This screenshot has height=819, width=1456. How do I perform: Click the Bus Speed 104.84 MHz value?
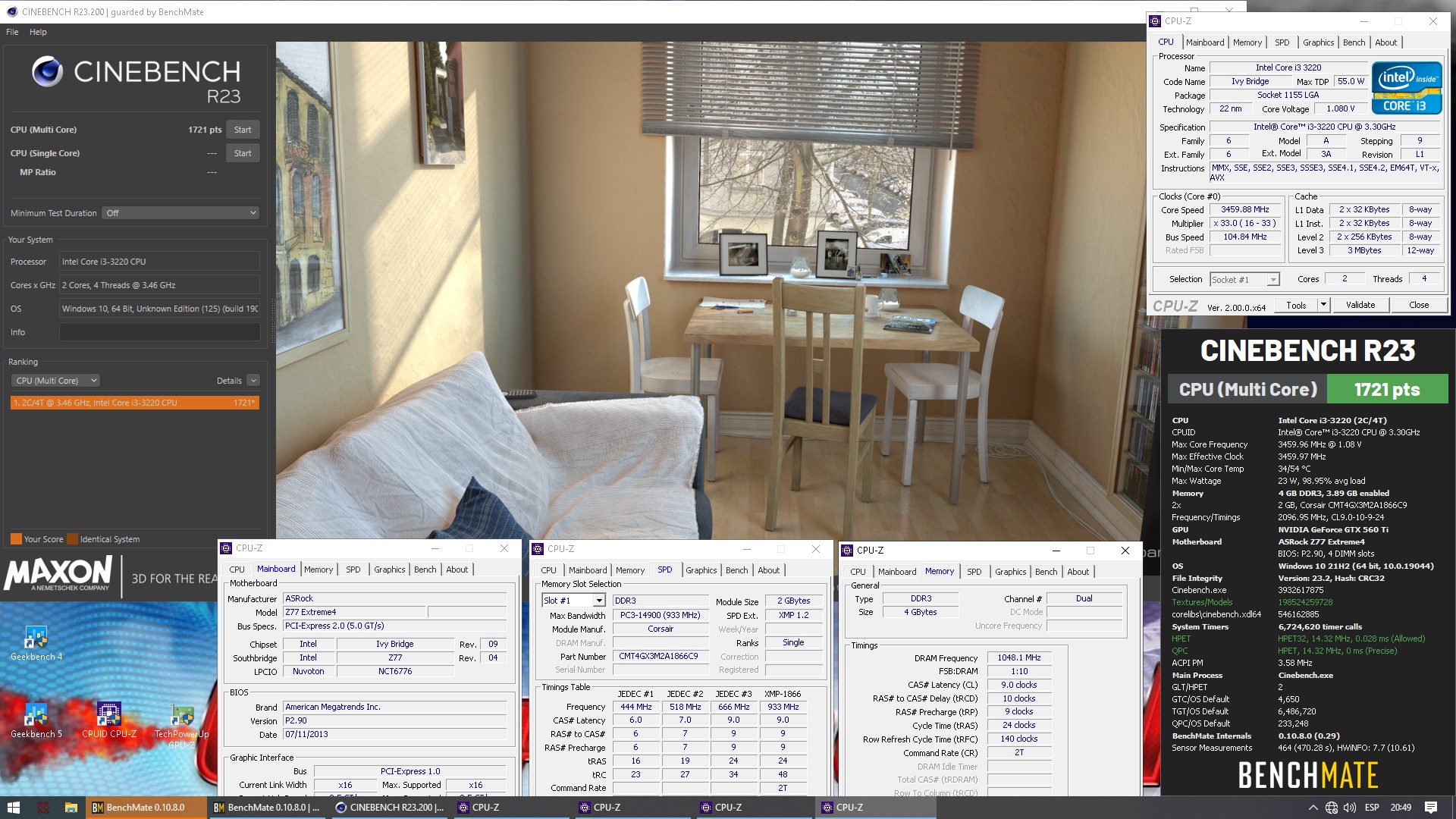pyautogui.click(x=1244, y=237)
